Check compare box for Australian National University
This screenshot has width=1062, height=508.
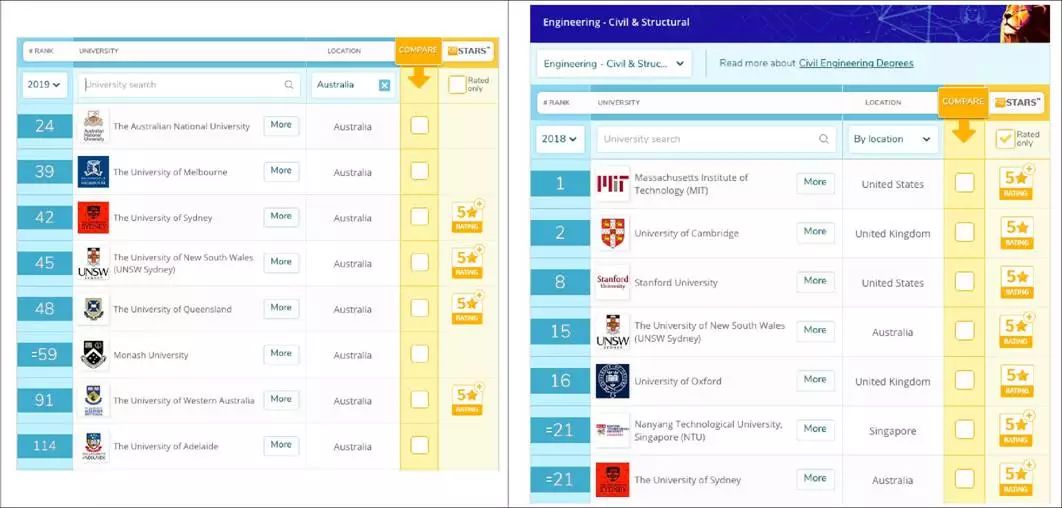pos(419,125)
